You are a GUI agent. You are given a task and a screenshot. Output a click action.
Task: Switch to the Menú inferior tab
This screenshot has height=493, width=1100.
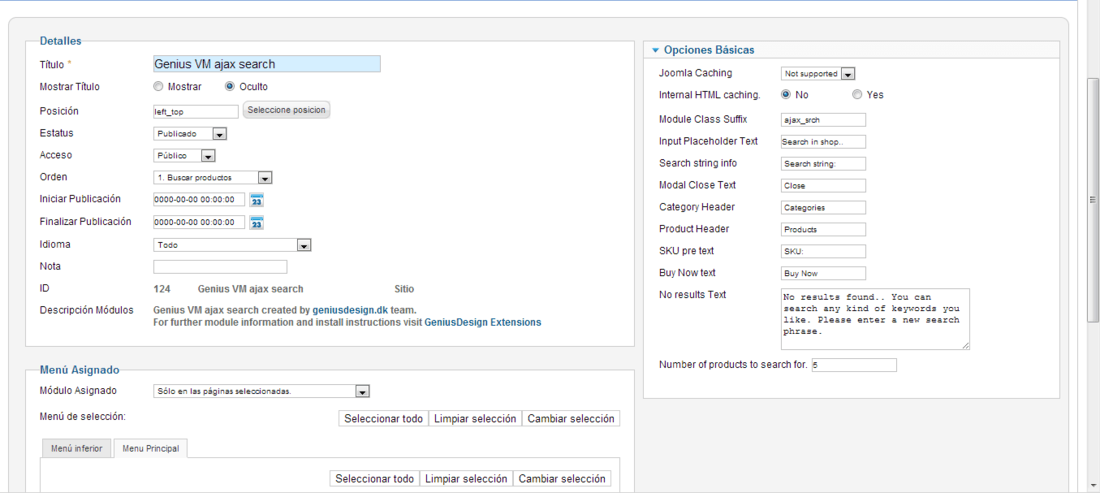coord(76,448)
